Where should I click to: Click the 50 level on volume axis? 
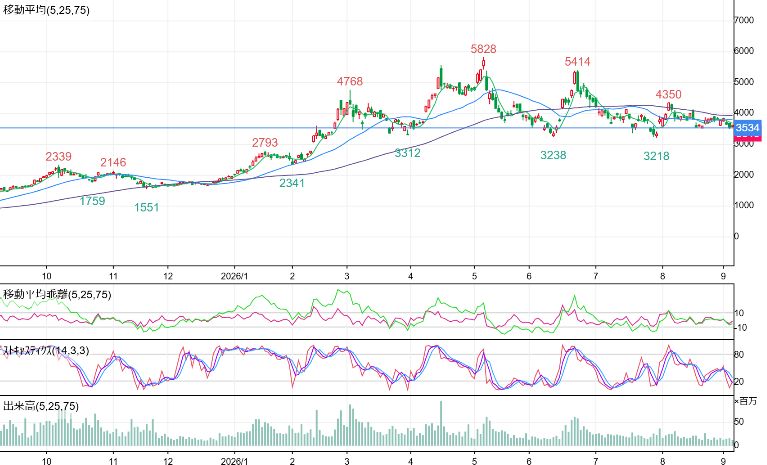739,421
